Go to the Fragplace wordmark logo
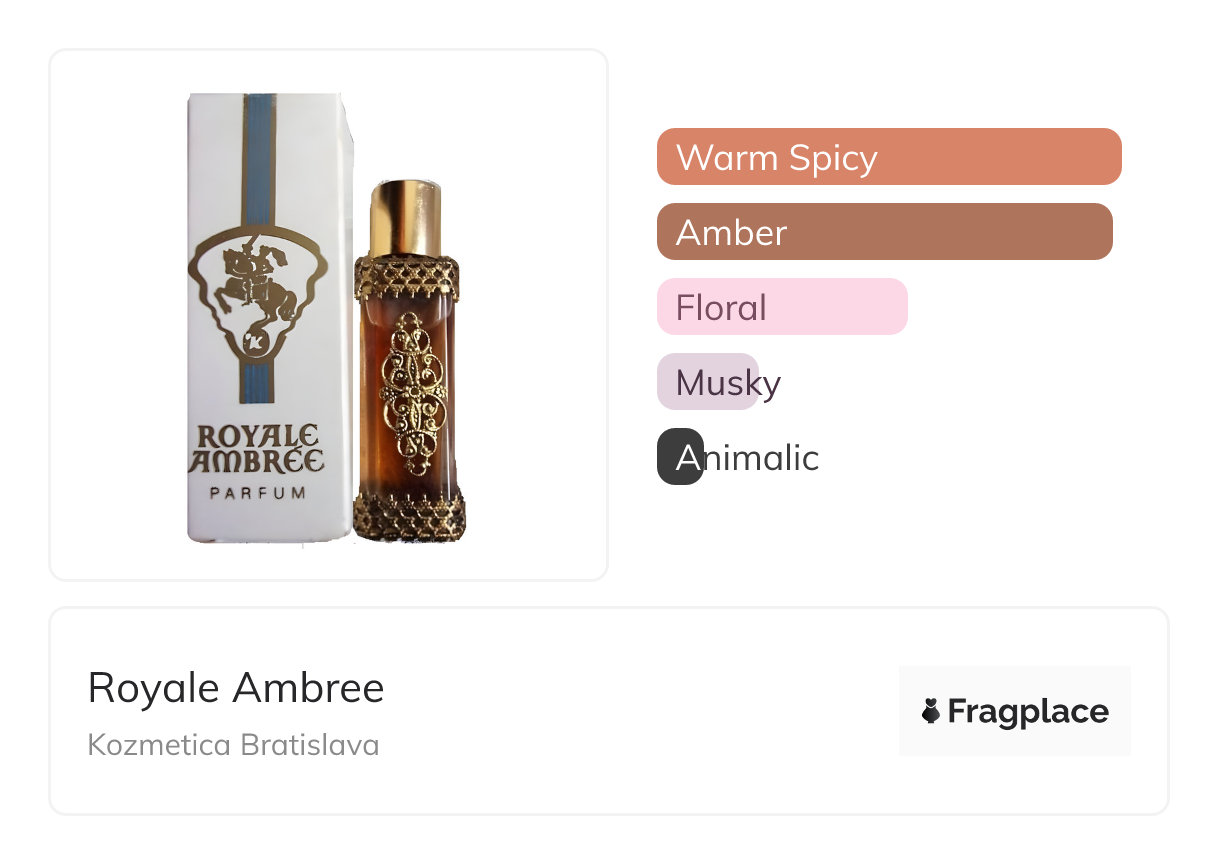The width and height of the screenshot is (1218, 864). 1027,711
